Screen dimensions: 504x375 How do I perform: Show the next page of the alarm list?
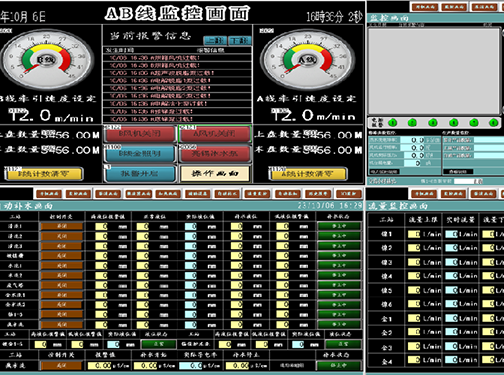(x=240, y=41)
